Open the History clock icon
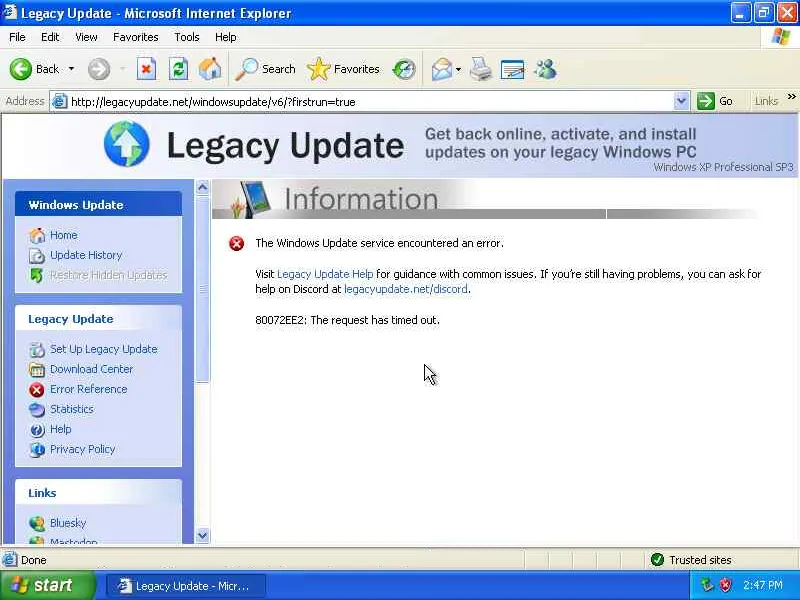Image resolution: width=800 pixels, height=600 pixels. tap(404, 69)
